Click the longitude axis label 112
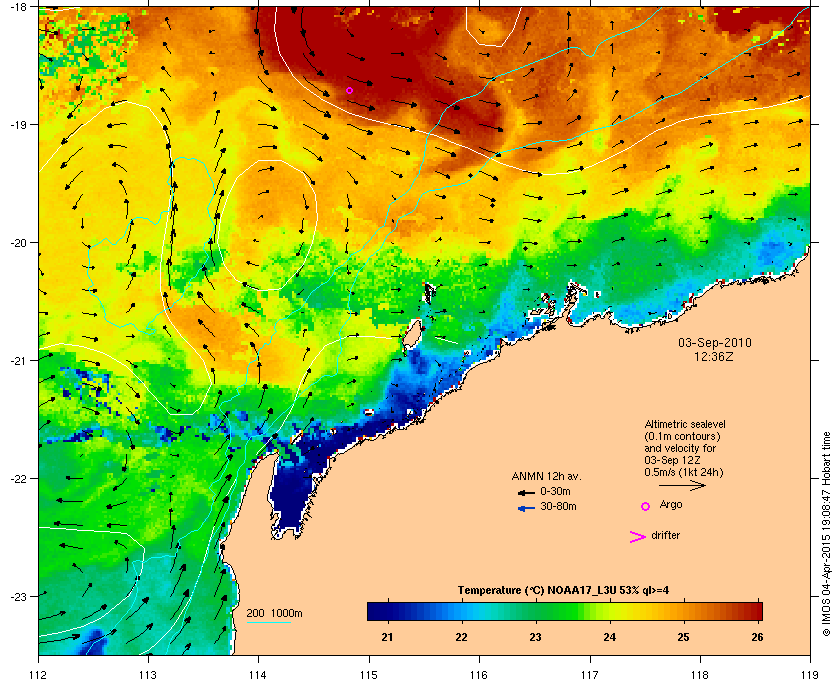The width and height of the screenshot is (840, 680). pos(39,675)
